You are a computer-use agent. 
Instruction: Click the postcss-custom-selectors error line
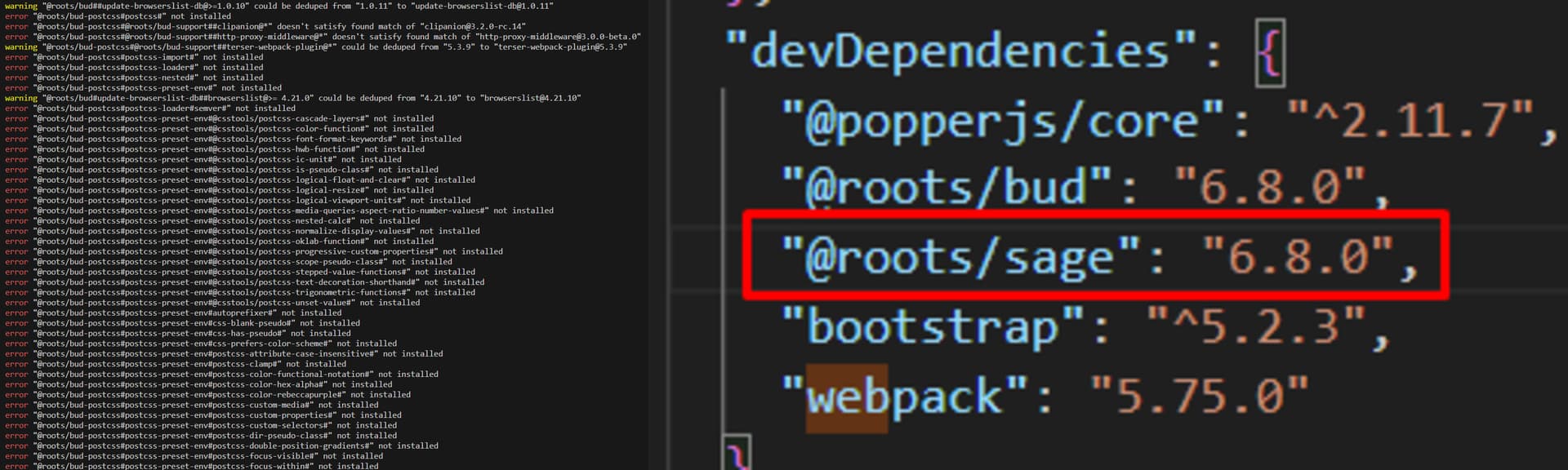click(201, 425)
